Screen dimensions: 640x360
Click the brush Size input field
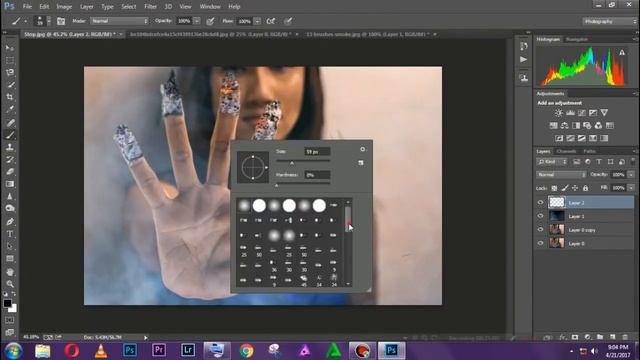317,152
